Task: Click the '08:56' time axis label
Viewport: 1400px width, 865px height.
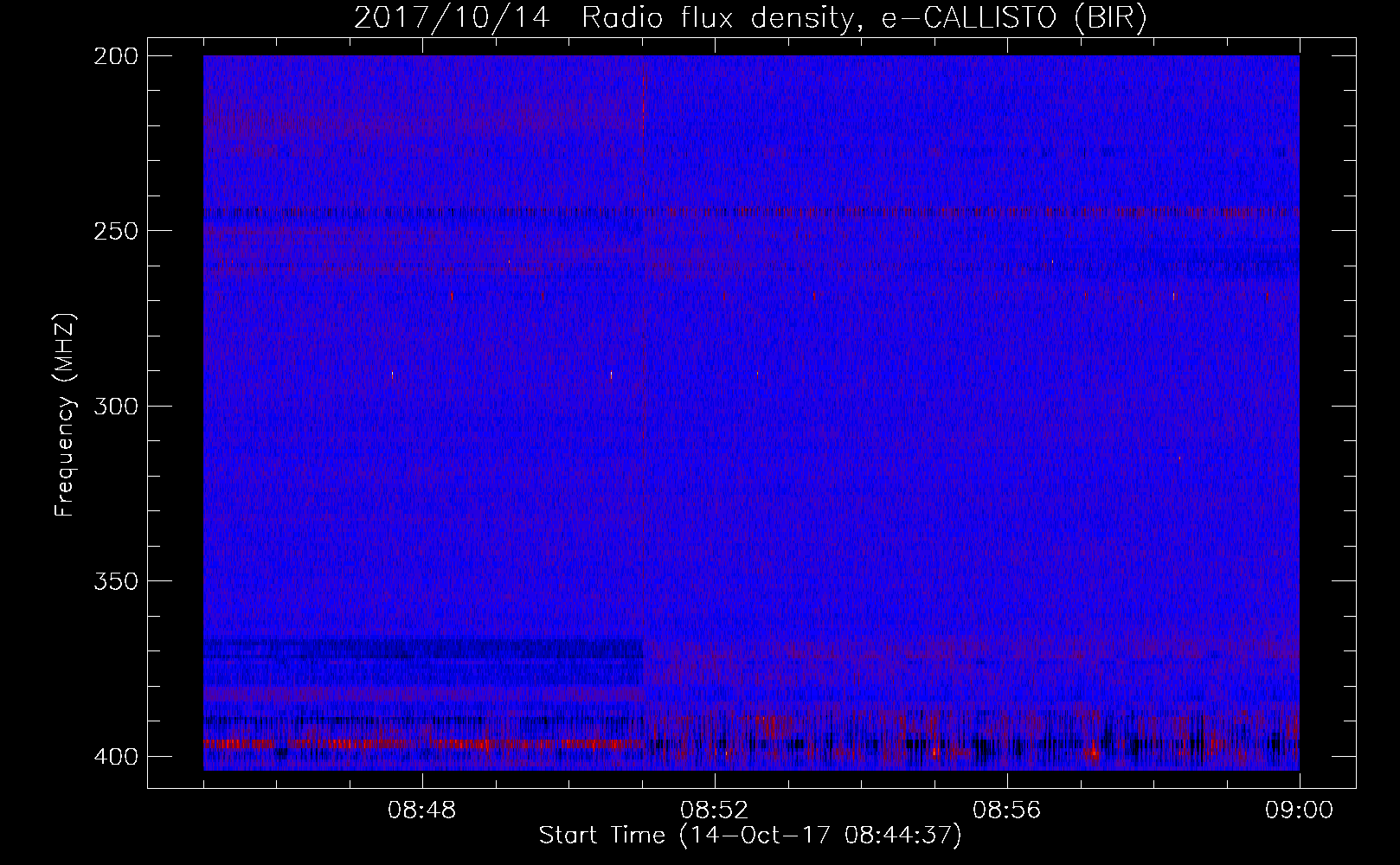Action: pos(1007,811)
